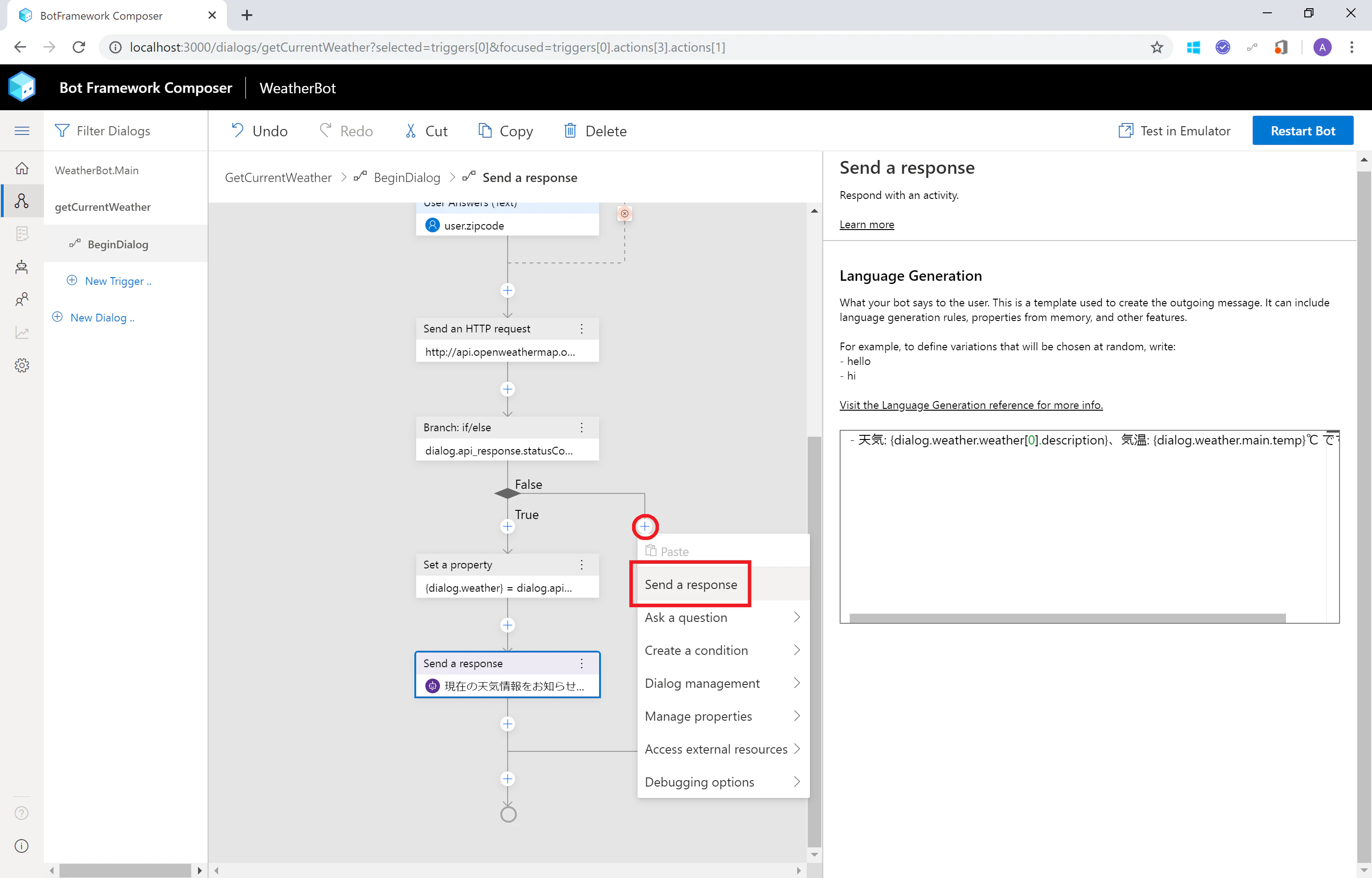Click GetCurrentWeather breadcrumb

pyautogui.click(x=278, y=178)
